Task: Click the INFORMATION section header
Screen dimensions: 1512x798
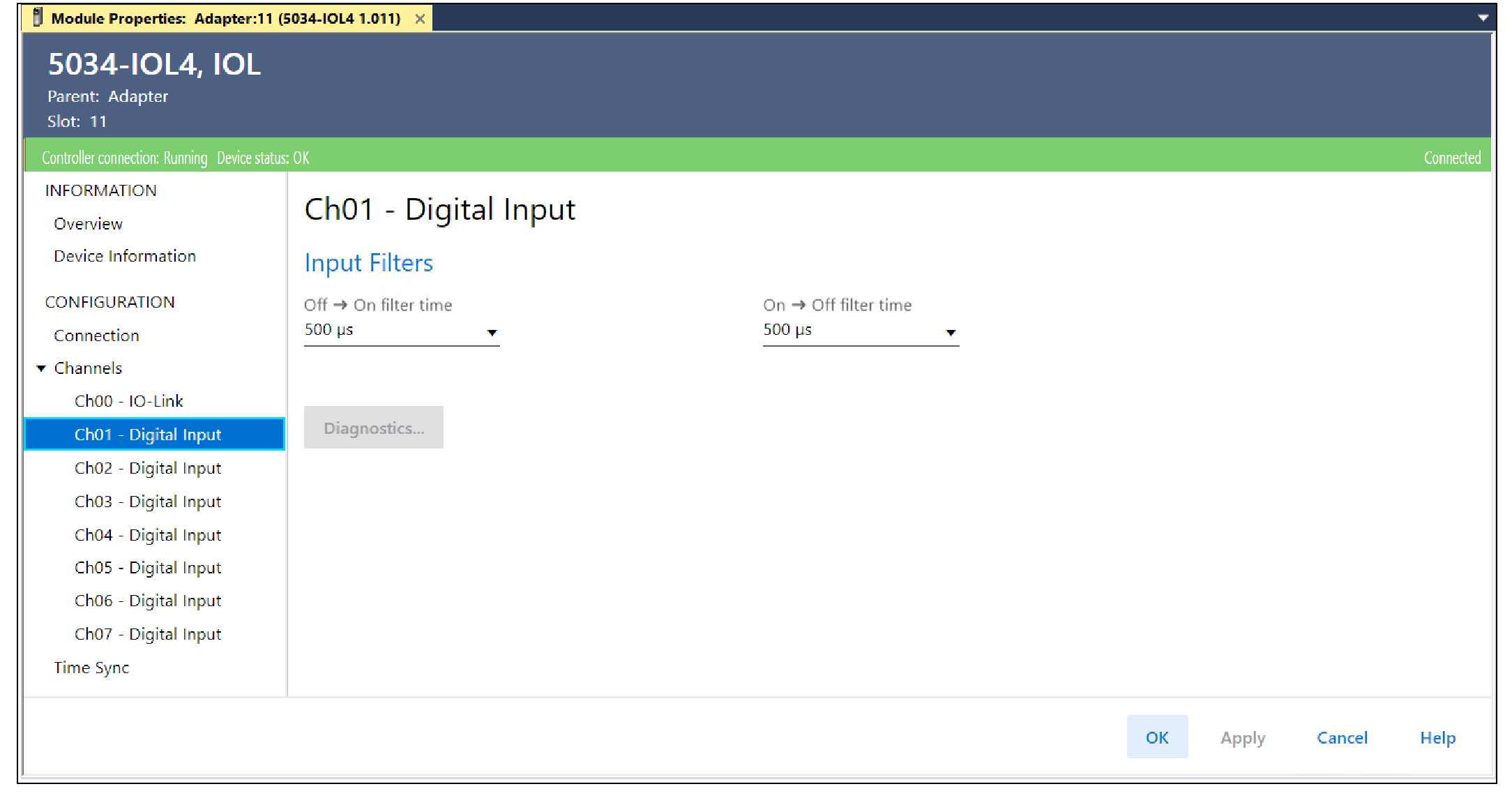Action: 100,190
